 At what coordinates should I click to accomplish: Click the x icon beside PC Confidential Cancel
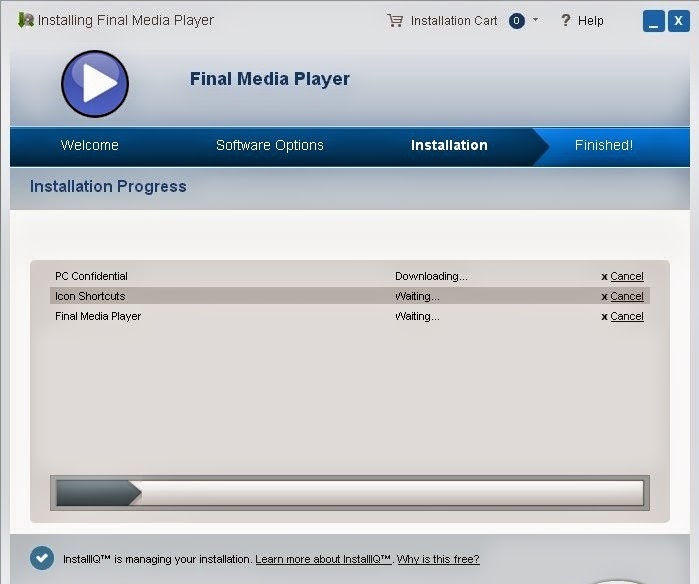(604, 277)
